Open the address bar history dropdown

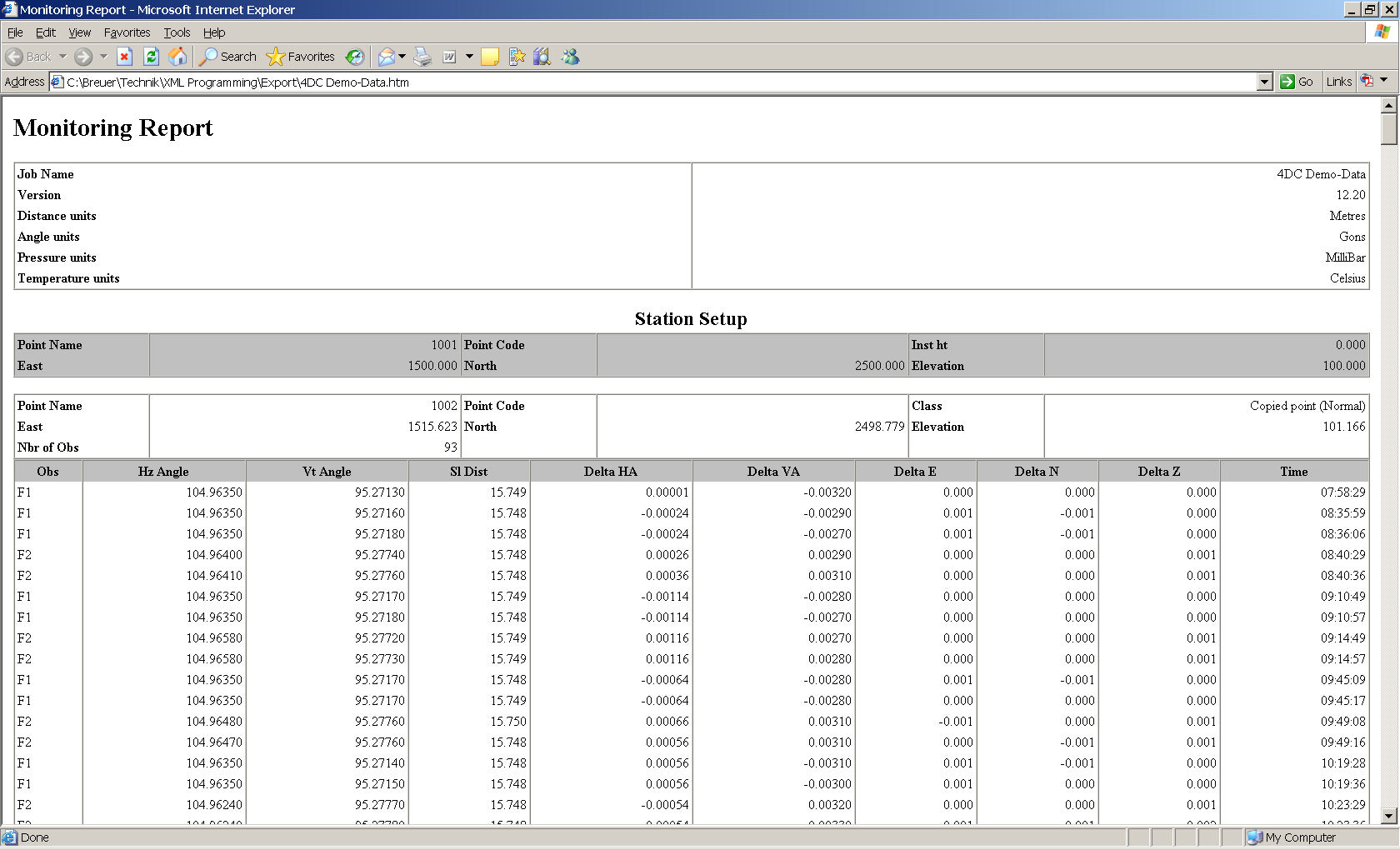pos(1265,82)
